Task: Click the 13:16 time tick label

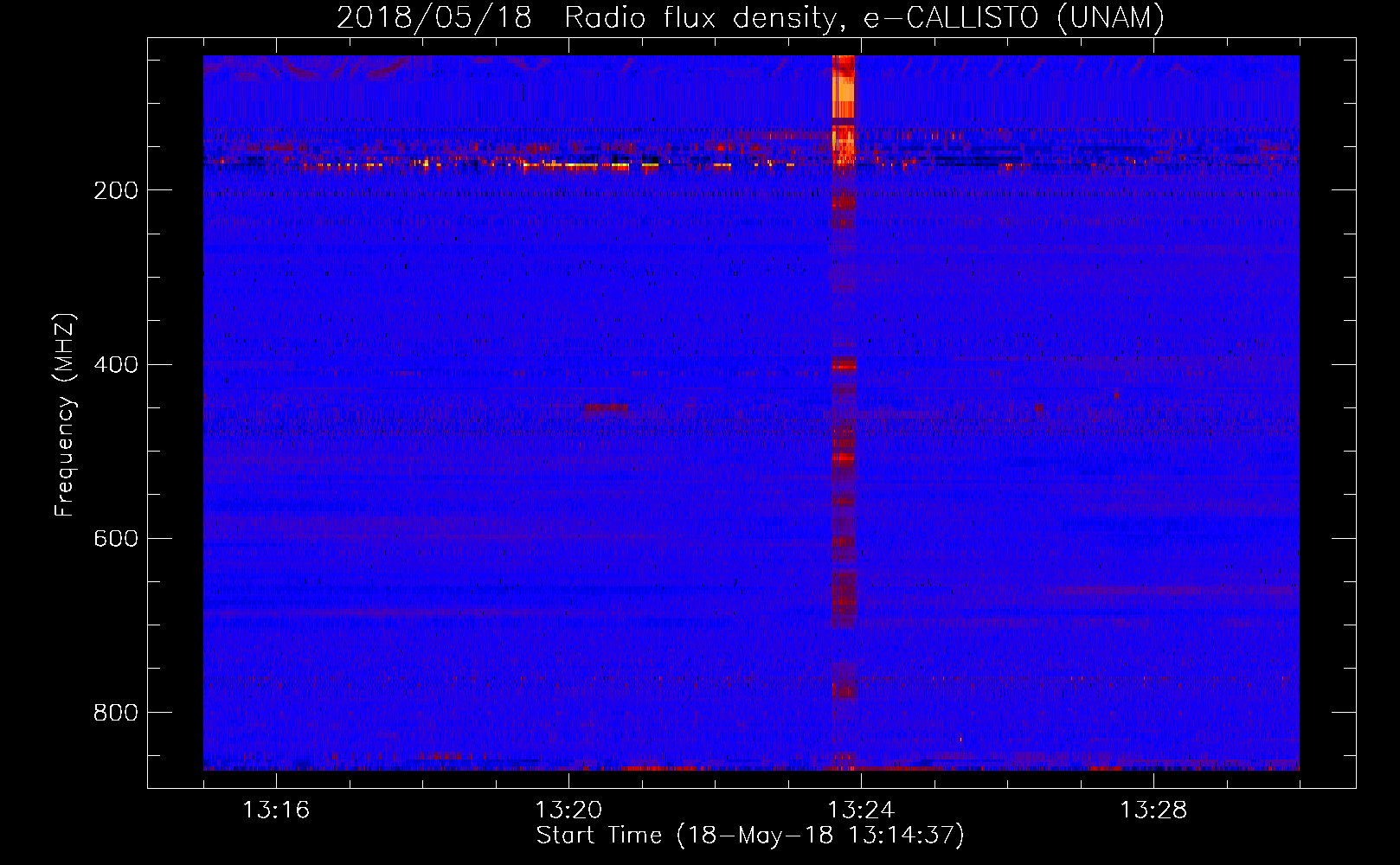Action: coord(276,811)
